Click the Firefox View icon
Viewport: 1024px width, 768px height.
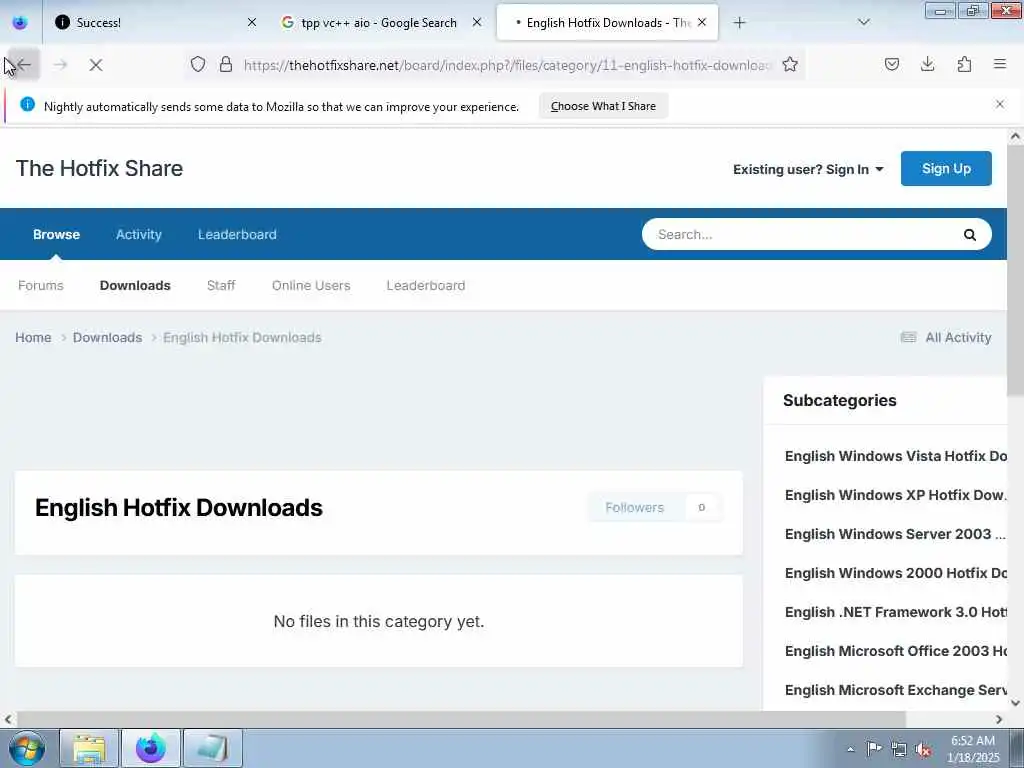(x=20, y=23)
